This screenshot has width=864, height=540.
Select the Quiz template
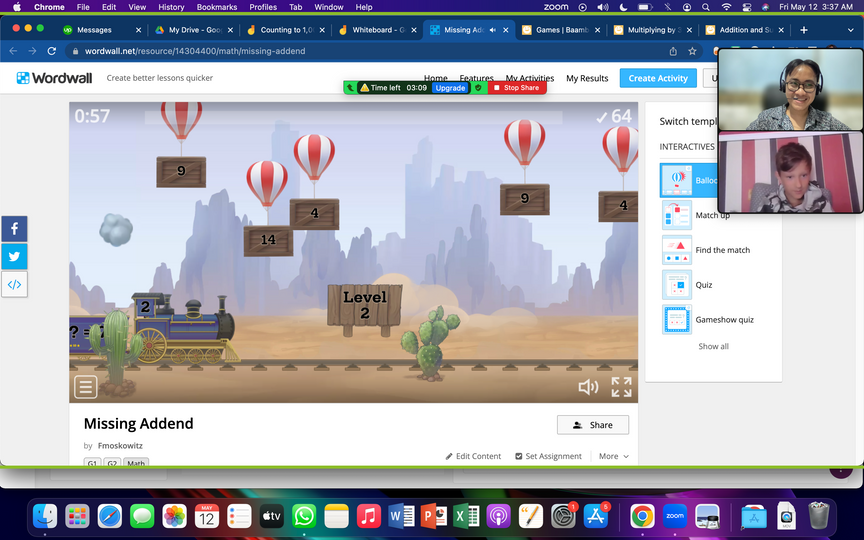click(704, 285)
